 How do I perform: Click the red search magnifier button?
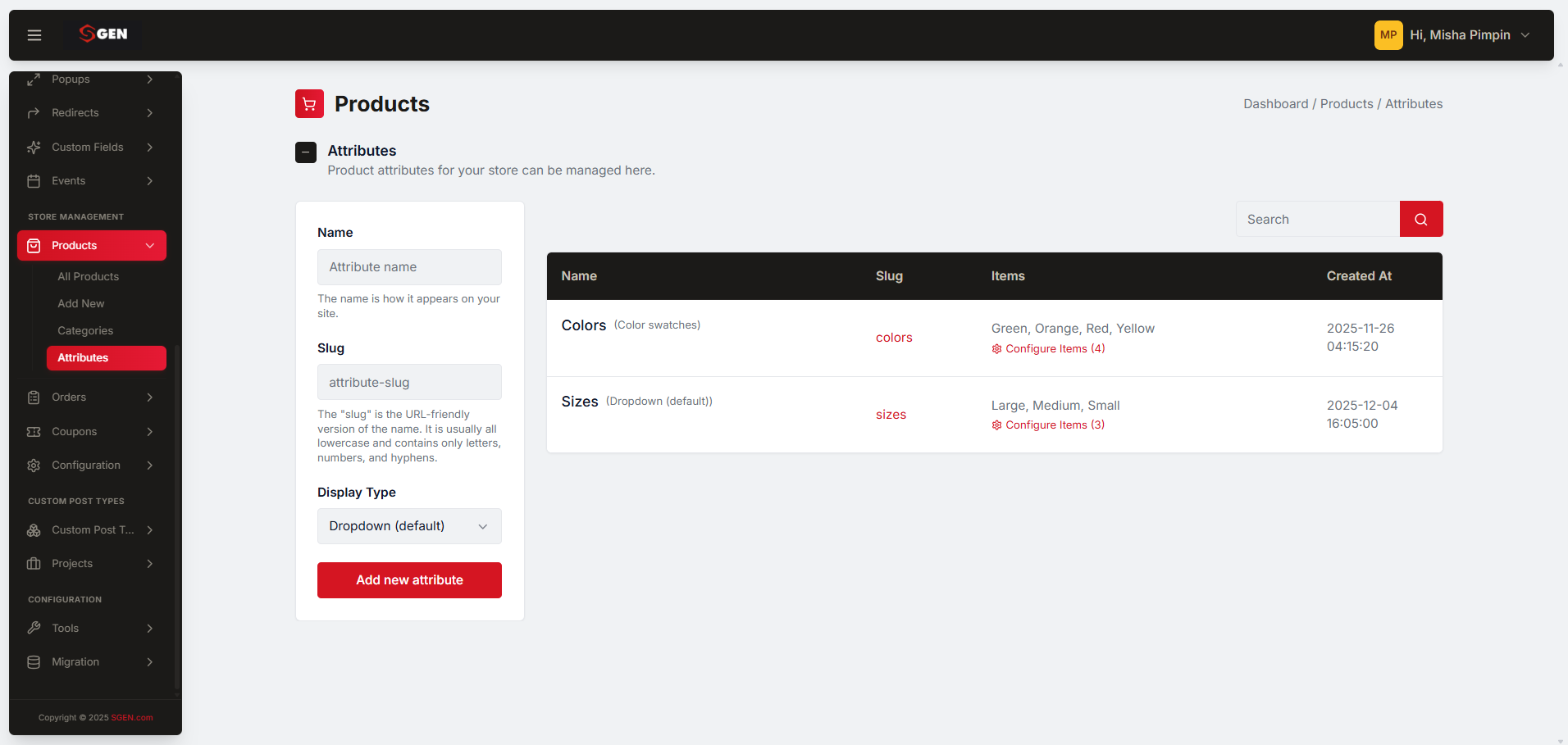pyautogui.click(x=1421, y=219)
